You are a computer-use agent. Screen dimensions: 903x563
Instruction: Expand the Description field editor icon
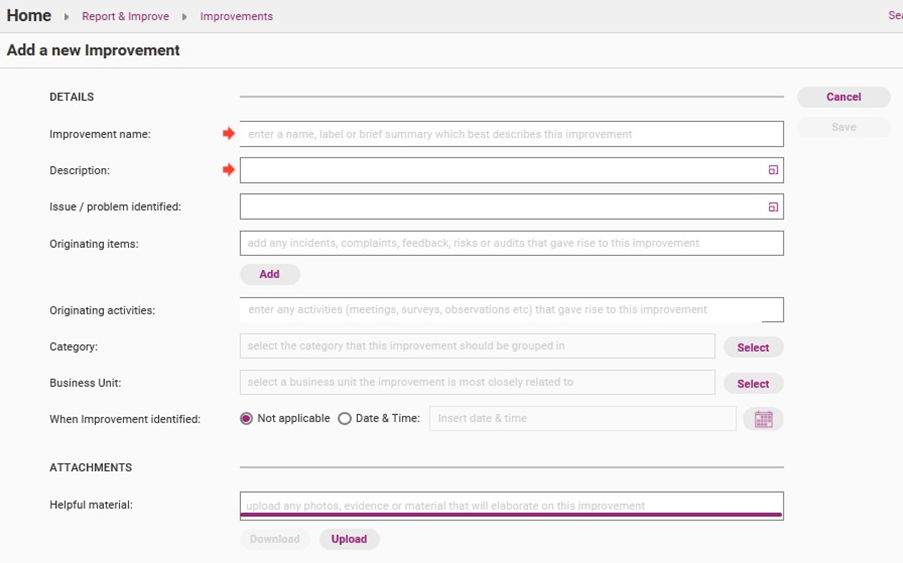pos(773,171)
